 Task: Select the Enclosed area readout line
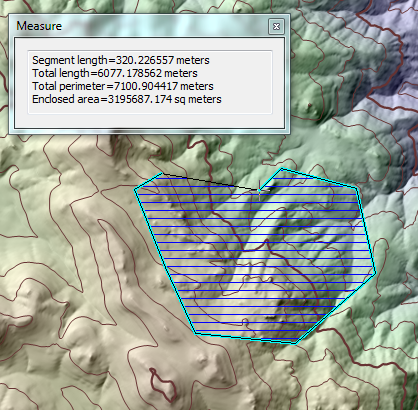127,99
